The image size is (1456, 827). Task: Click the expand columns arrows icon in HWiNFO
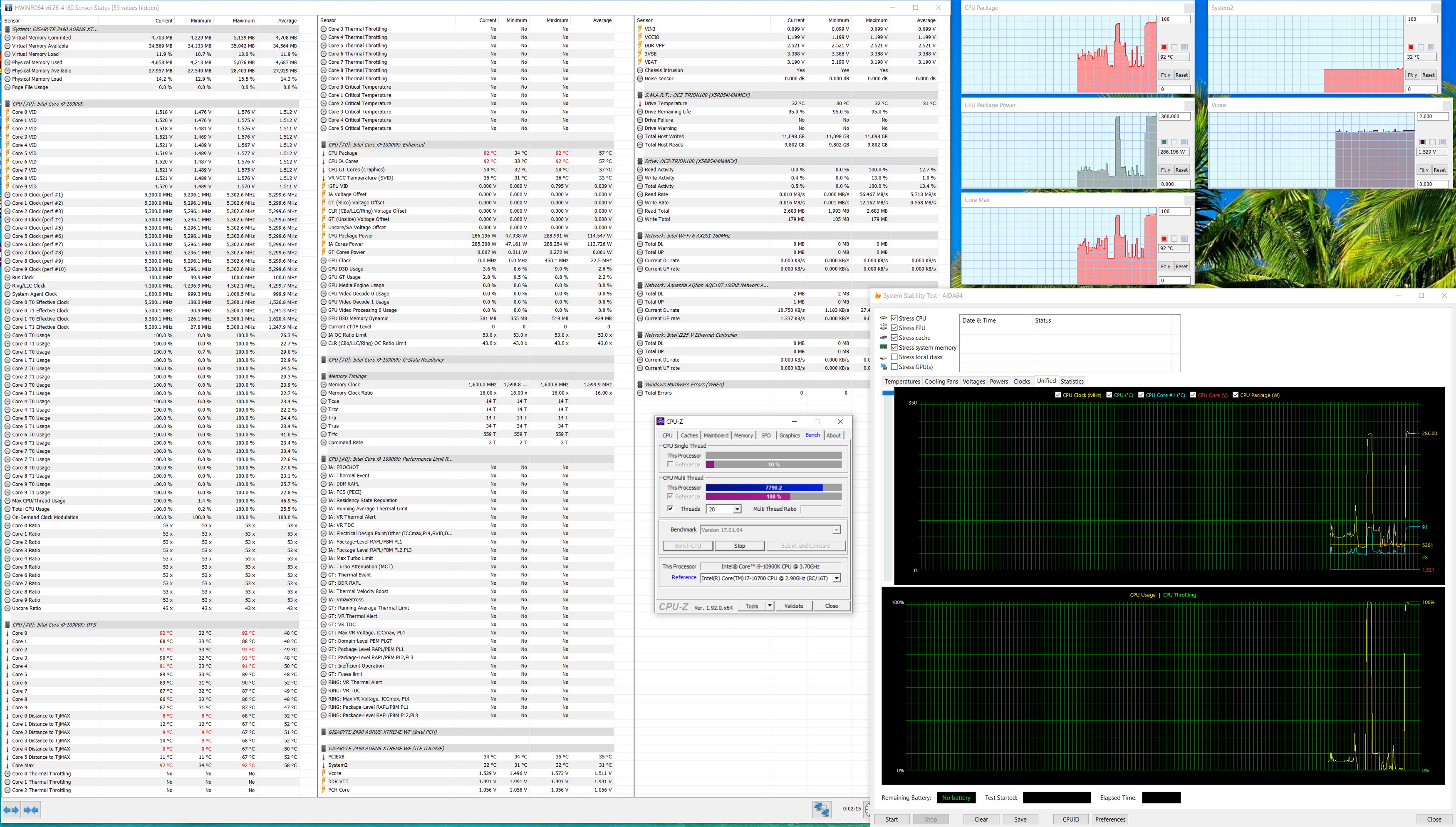pos(11,810)
